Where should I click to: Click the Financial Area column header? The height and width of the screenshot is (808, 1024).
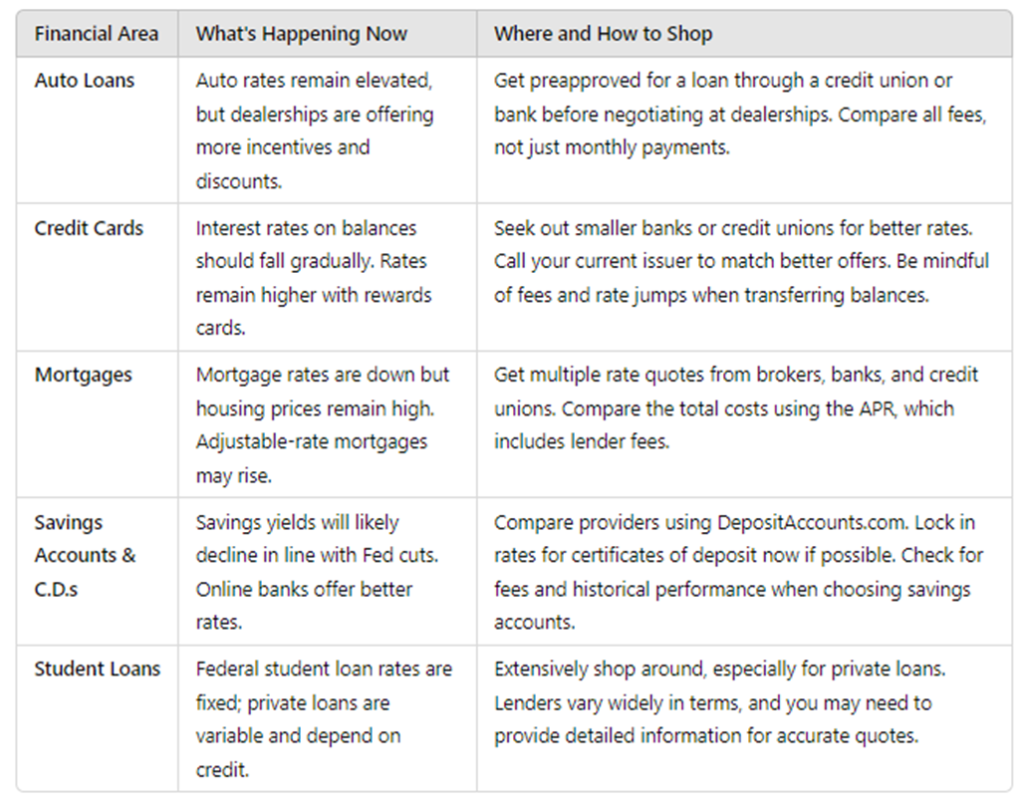(96, 34)
